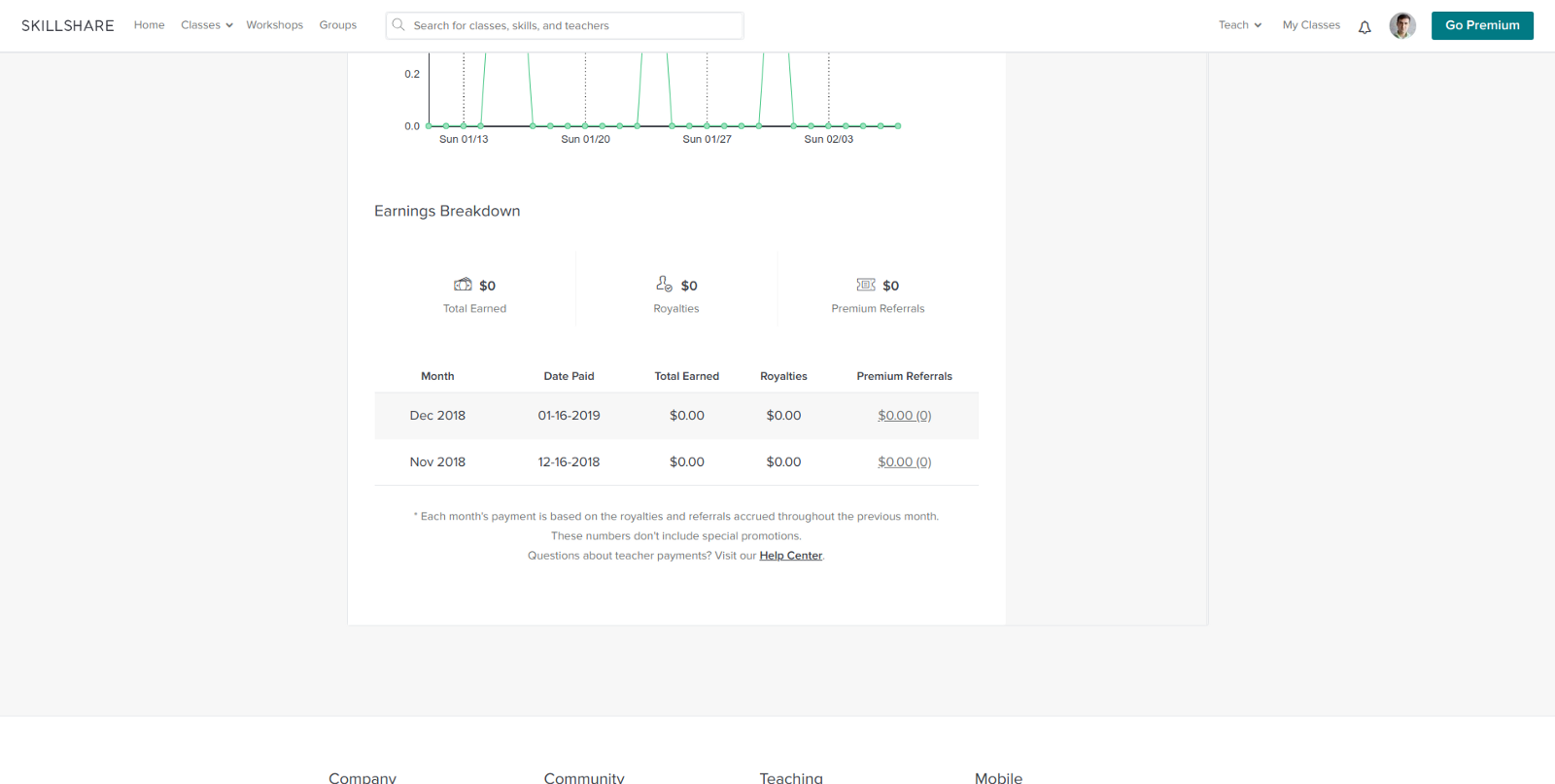Click the notifications bell icon
The width and height of the screenshot is (1555, 784).
(1365, 27)
